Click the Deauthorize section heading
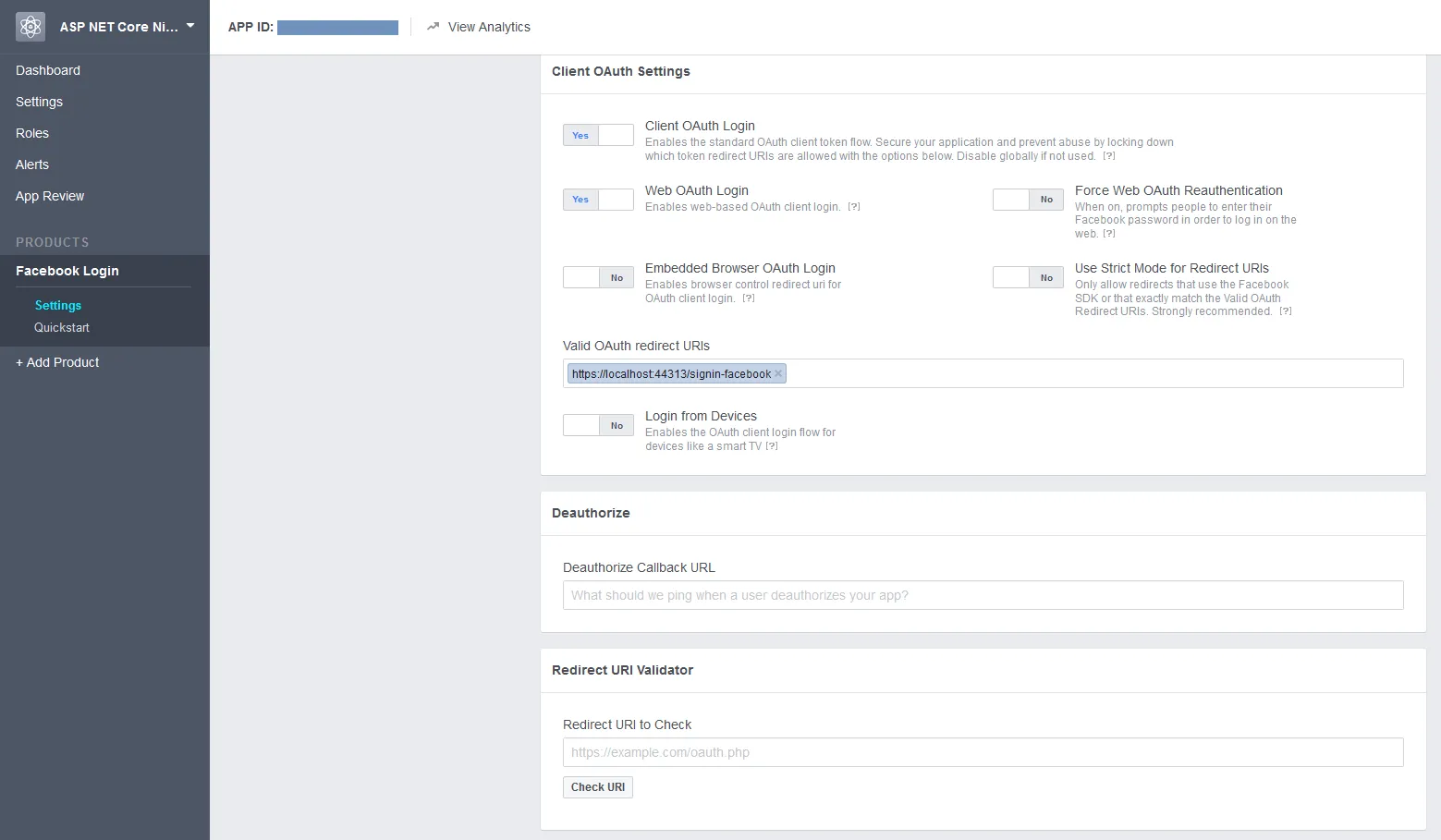The image size is (1441, 840). pyautogui.click(x=591, y=513)
